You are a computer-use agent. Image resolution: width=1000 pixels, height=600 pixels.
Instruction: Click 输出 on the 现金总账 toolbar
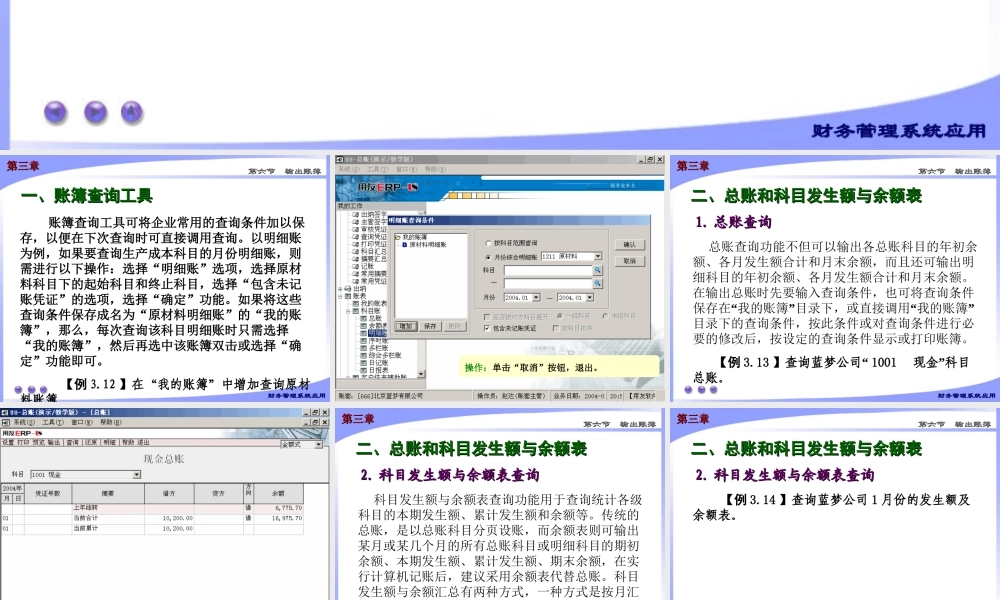pos(51,443)
